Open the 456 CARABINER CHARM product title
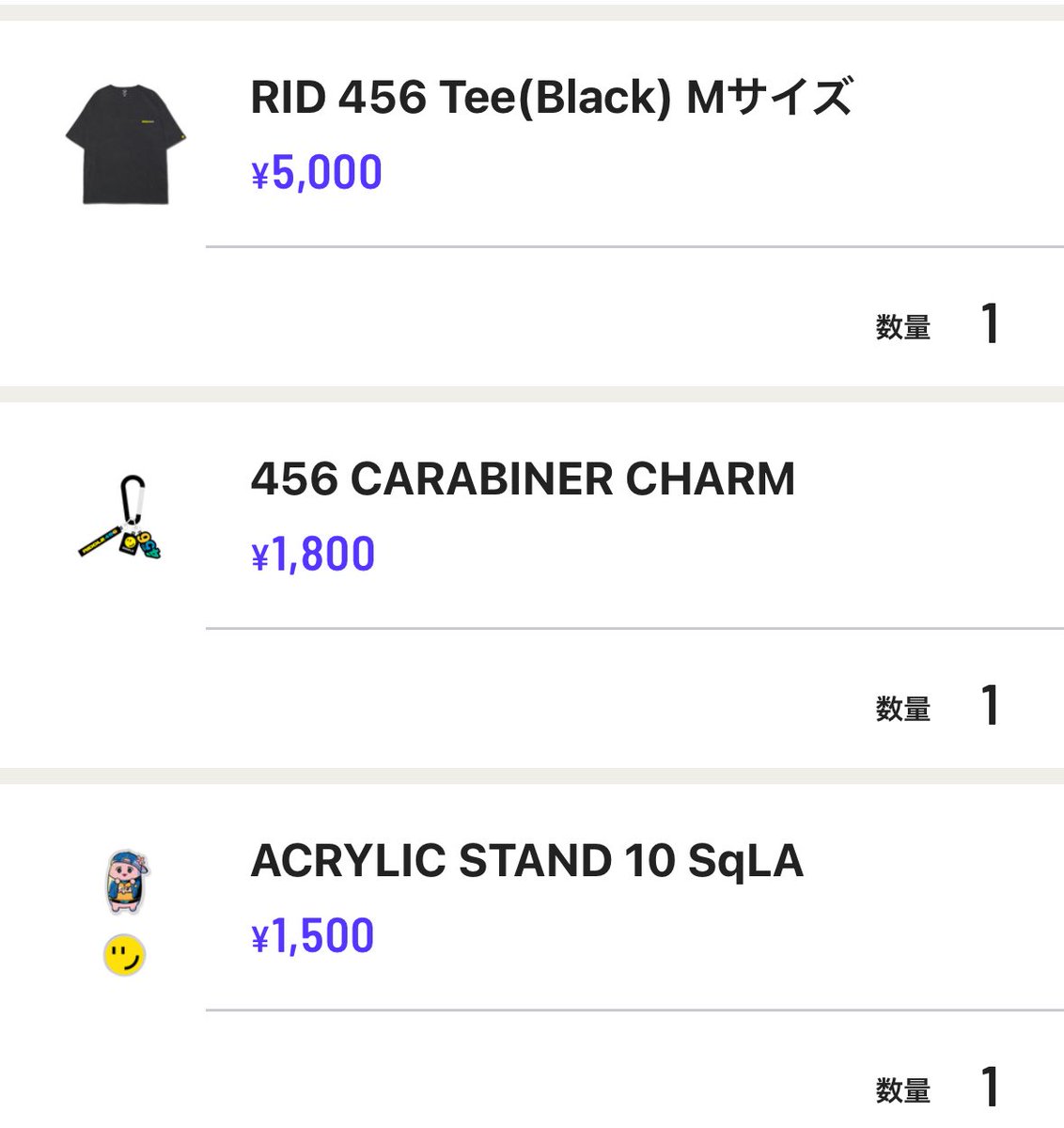 pos(523,479)
